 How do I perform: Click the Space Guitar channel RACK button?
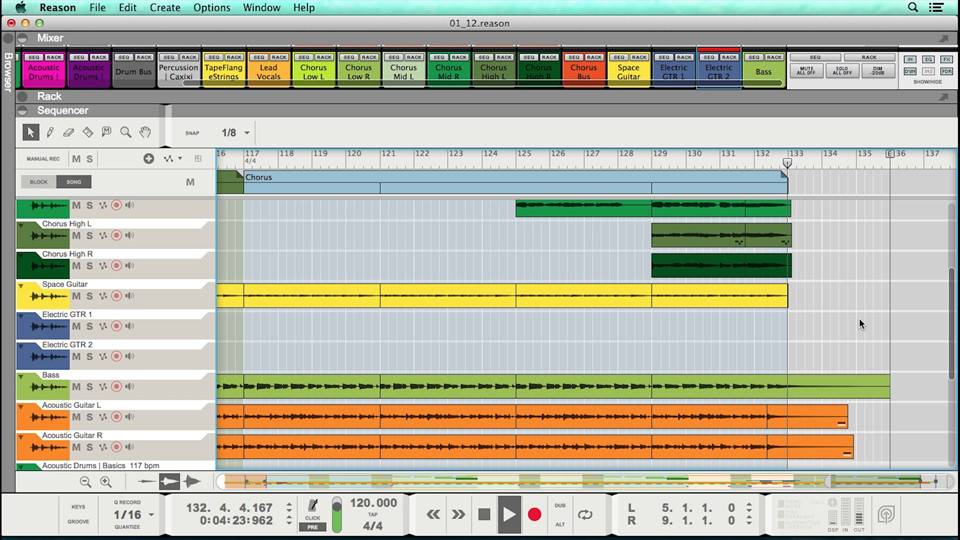click(x=639, y=57)
